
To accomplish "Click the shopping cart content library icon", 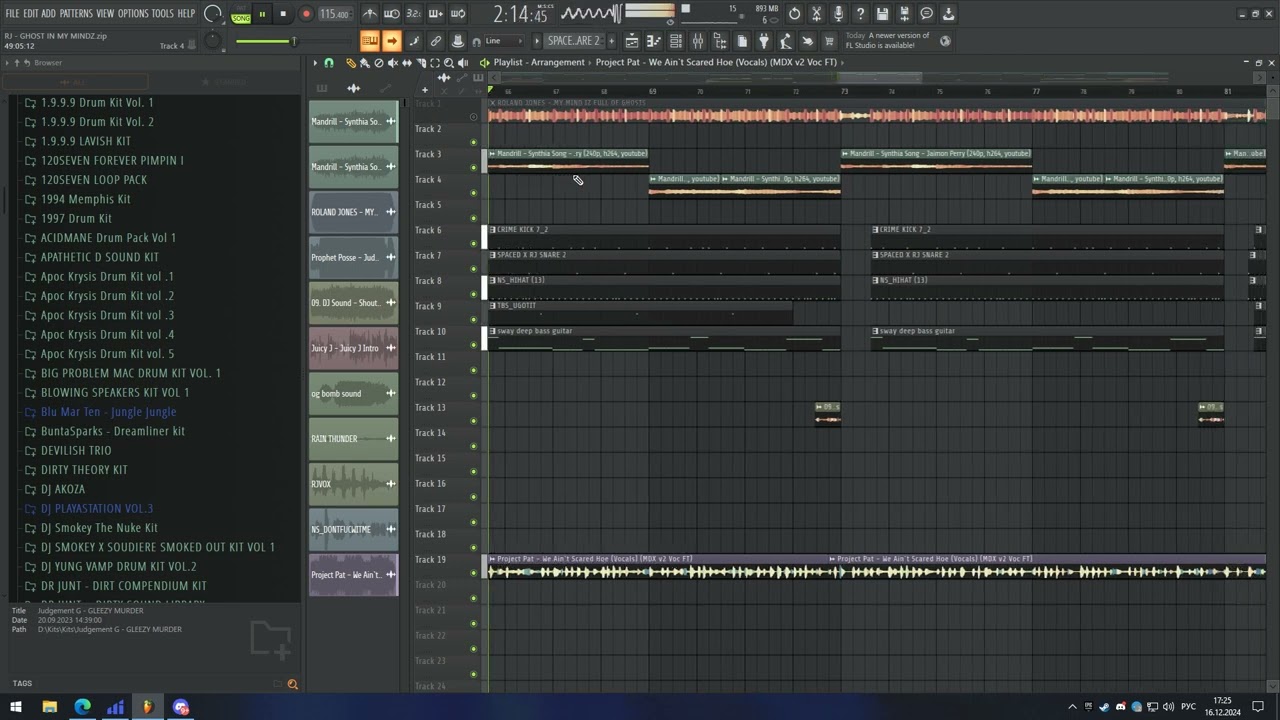I will click(829, 41).
